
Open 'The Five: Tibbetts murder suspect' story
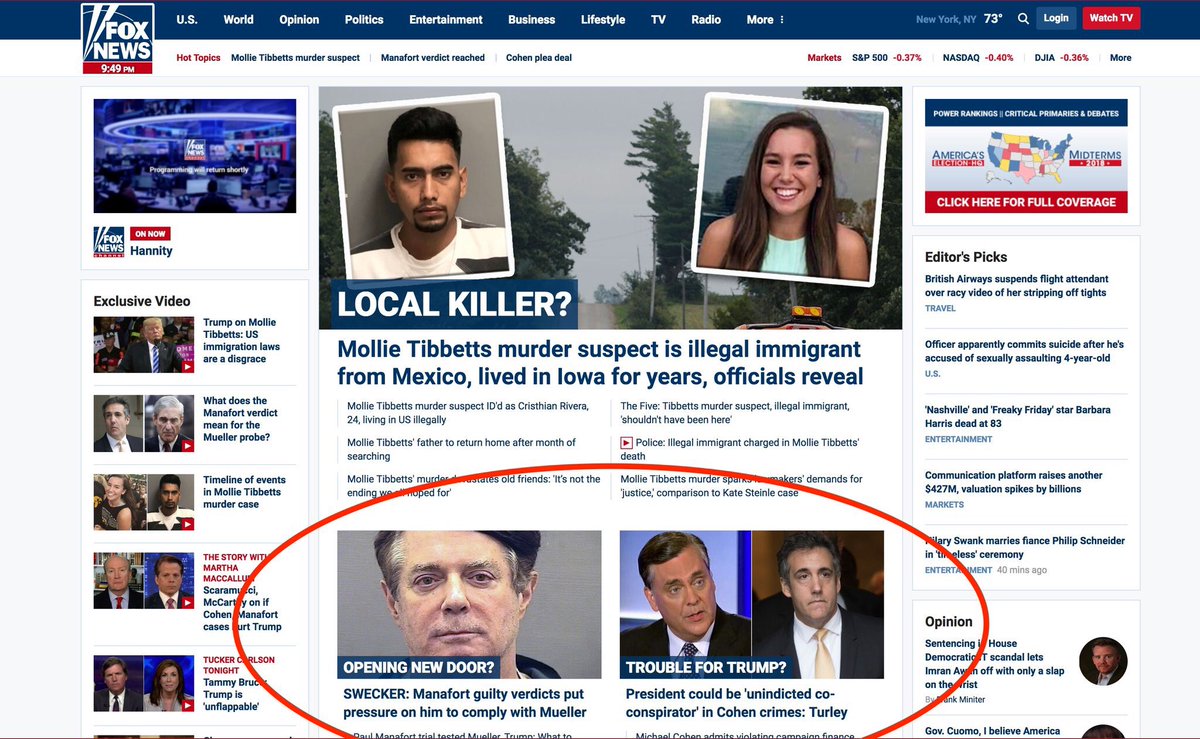click(x=735, y=413)
